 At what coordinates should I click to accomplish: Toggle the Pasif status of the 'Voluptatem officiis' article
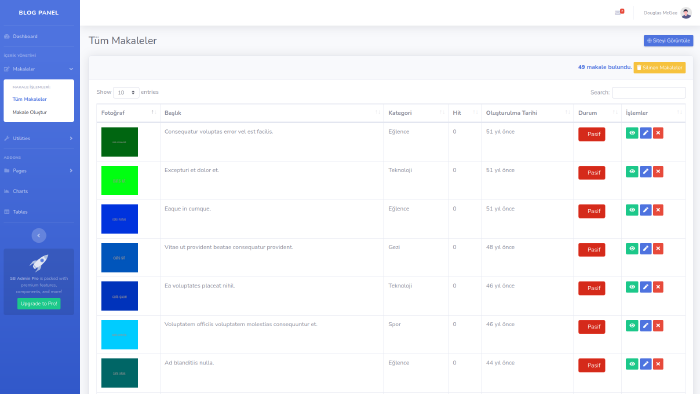click(x=592, y=327)
